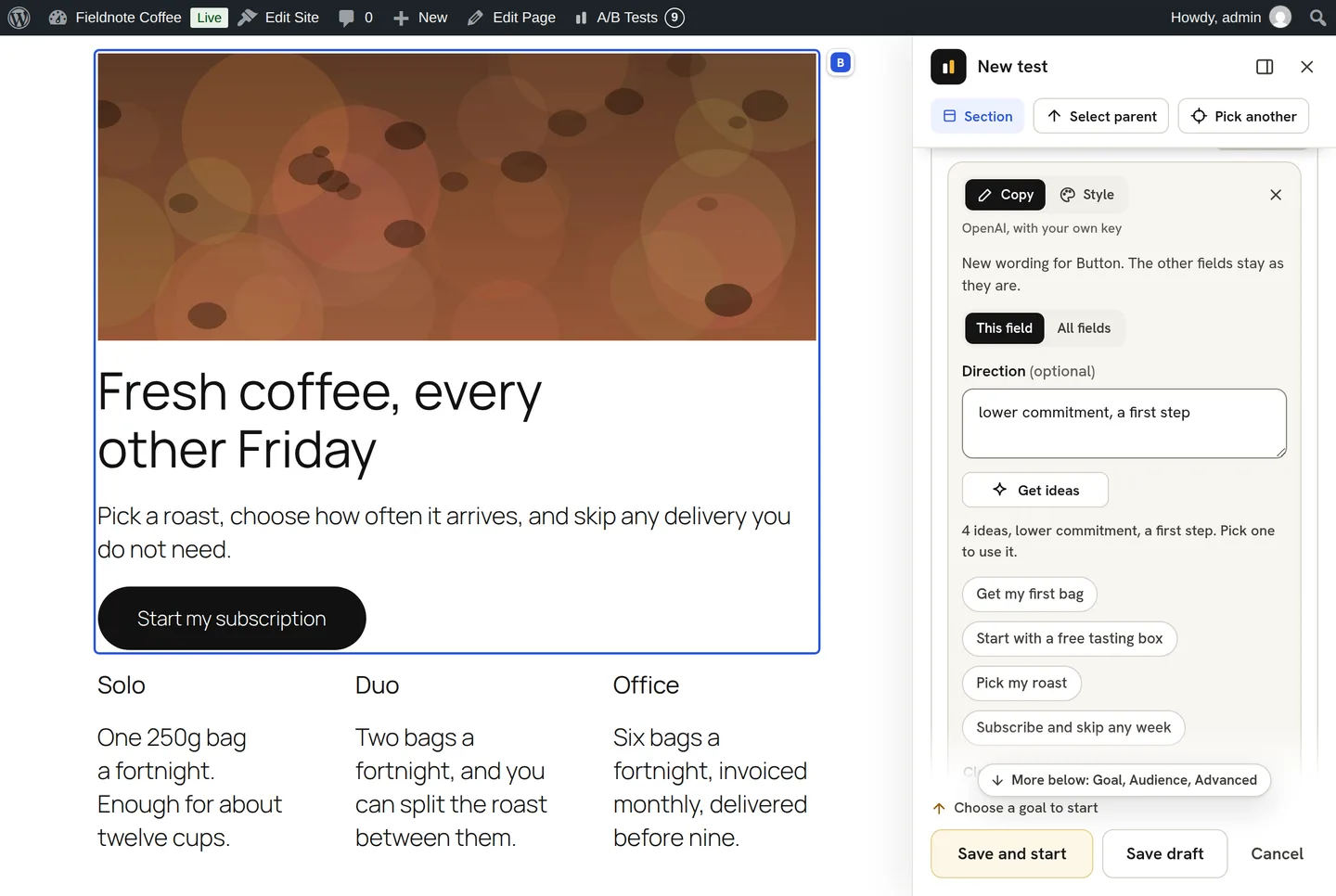The height and width of the screenshot is (896, 1336).
Task: Use the idea 'Pick my roast'
Action: coord(1021,684)
